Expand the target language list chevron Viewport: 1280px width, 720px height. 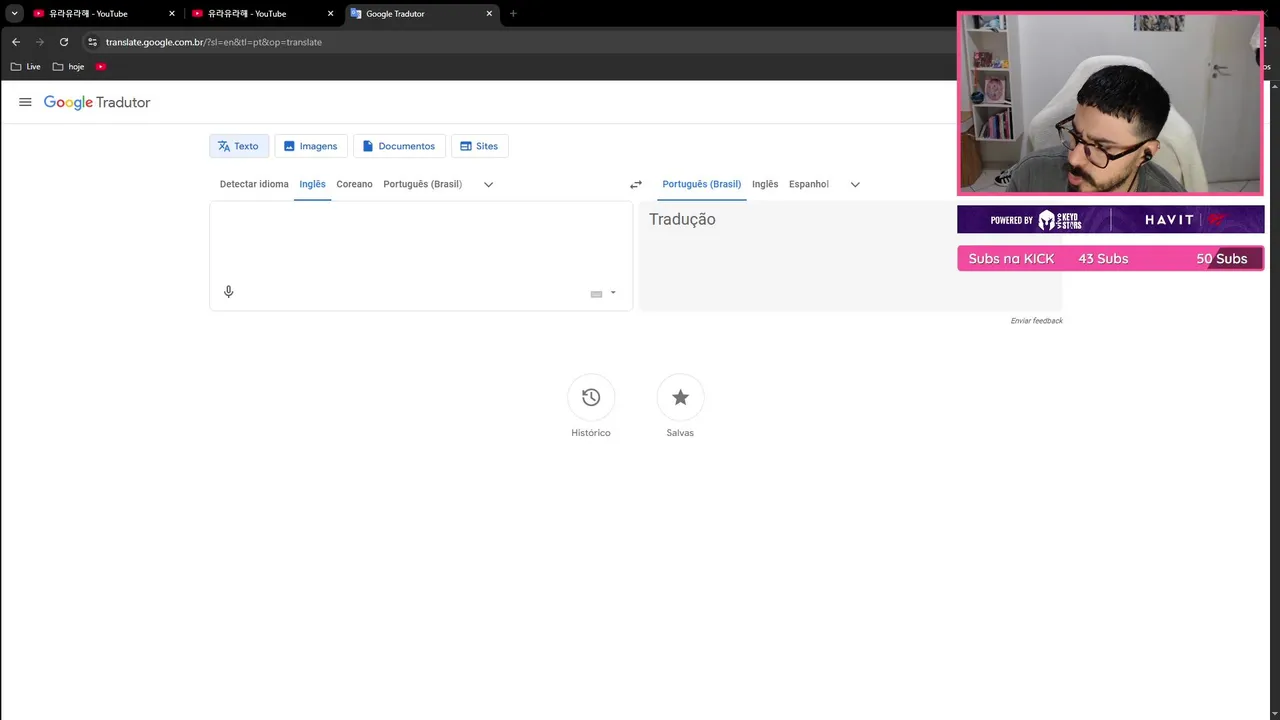tap(855, 184)
